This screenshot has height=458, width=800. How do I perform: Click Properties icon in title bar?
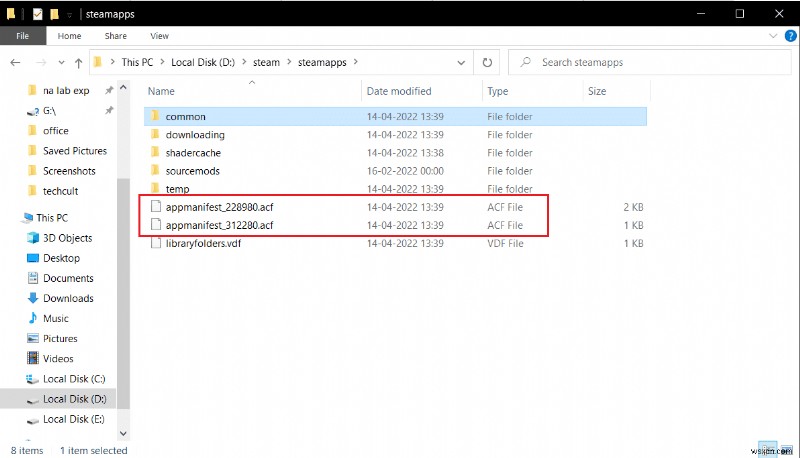coord(37,14)
